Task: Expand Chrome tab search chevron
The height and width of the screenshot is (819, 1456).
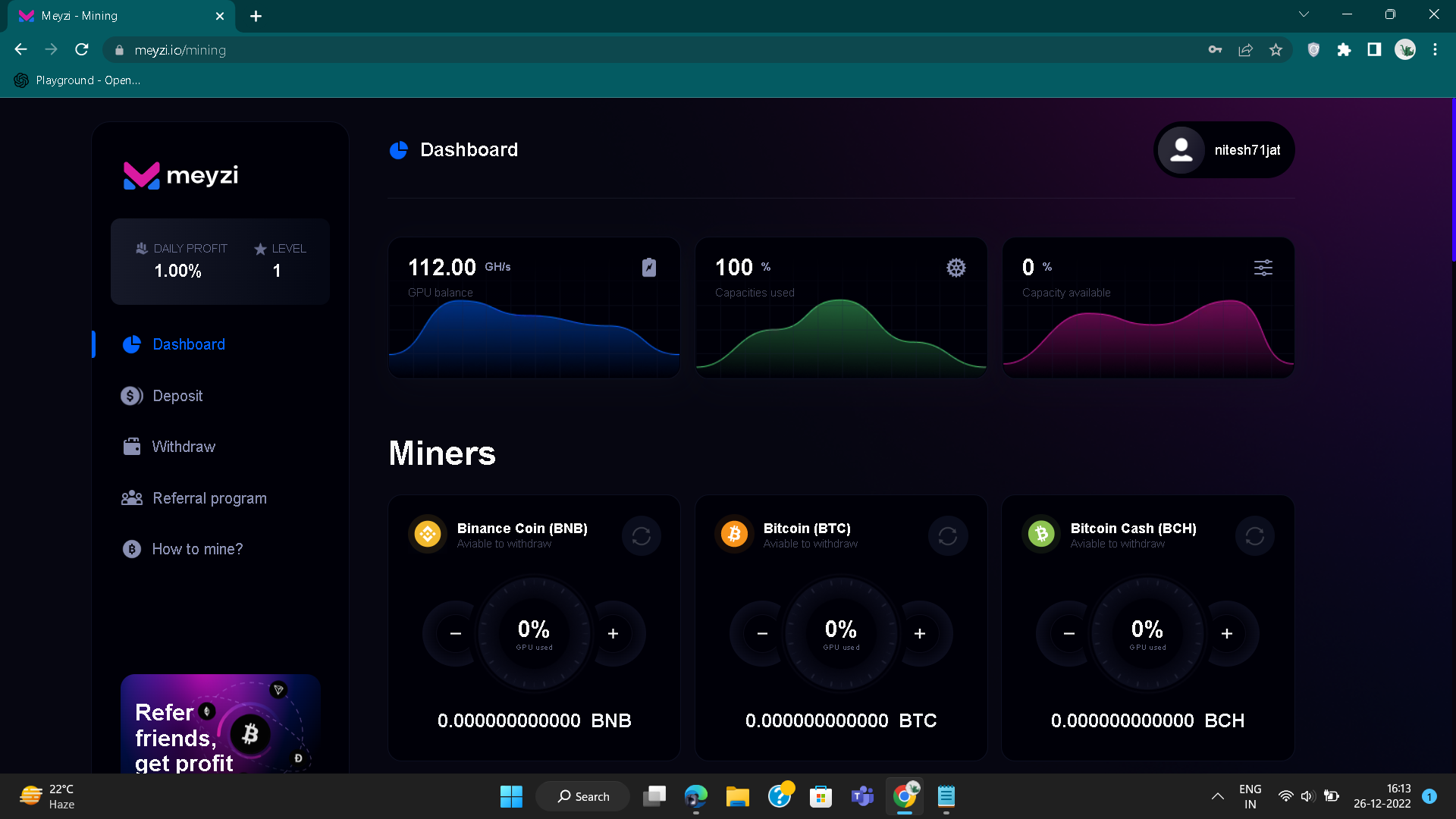Action: click(1304, 14)
